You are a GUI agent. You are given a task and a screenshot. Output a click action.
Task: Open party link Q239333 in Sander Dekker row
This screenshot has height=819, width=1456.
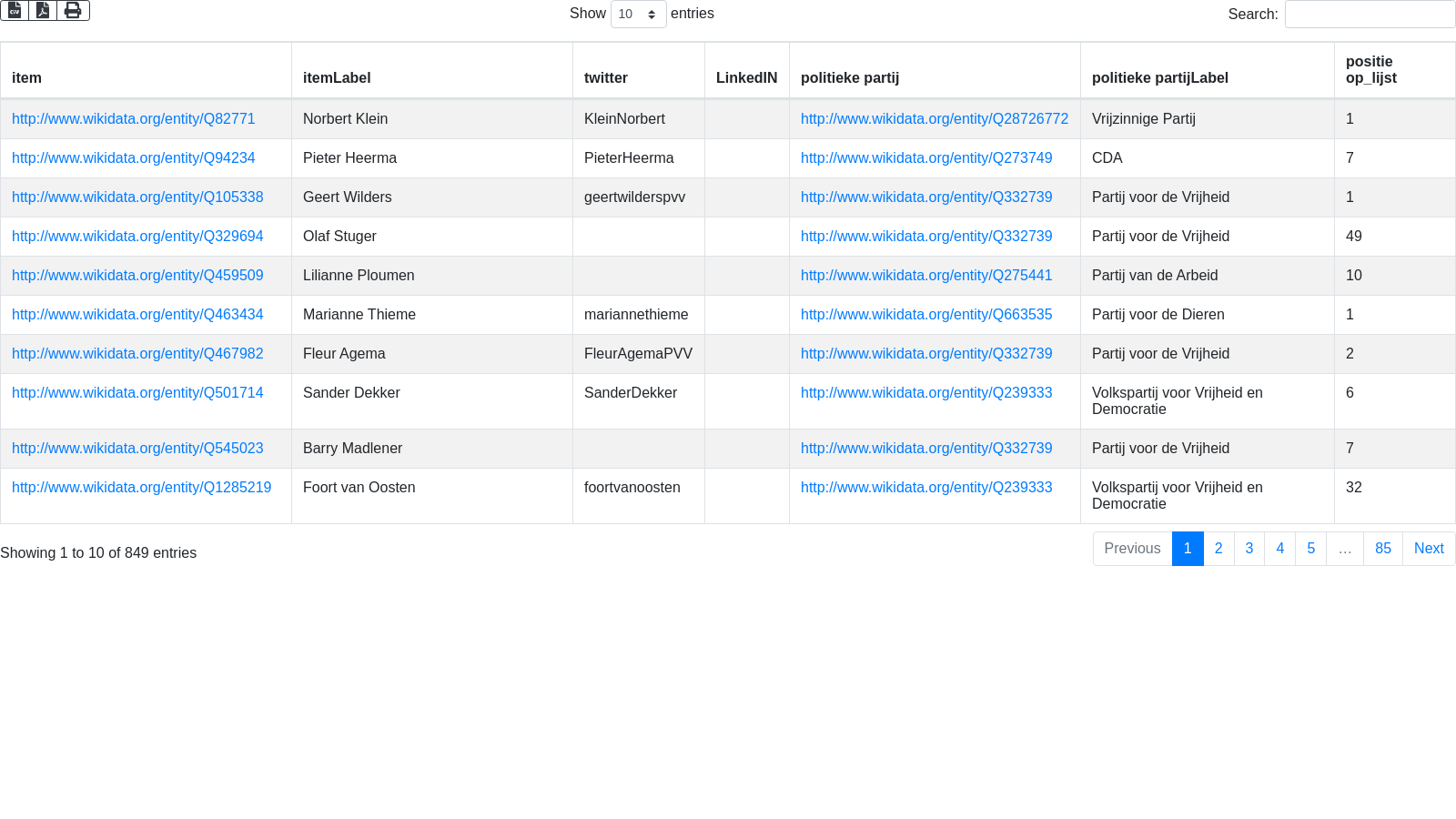[926, 393]
